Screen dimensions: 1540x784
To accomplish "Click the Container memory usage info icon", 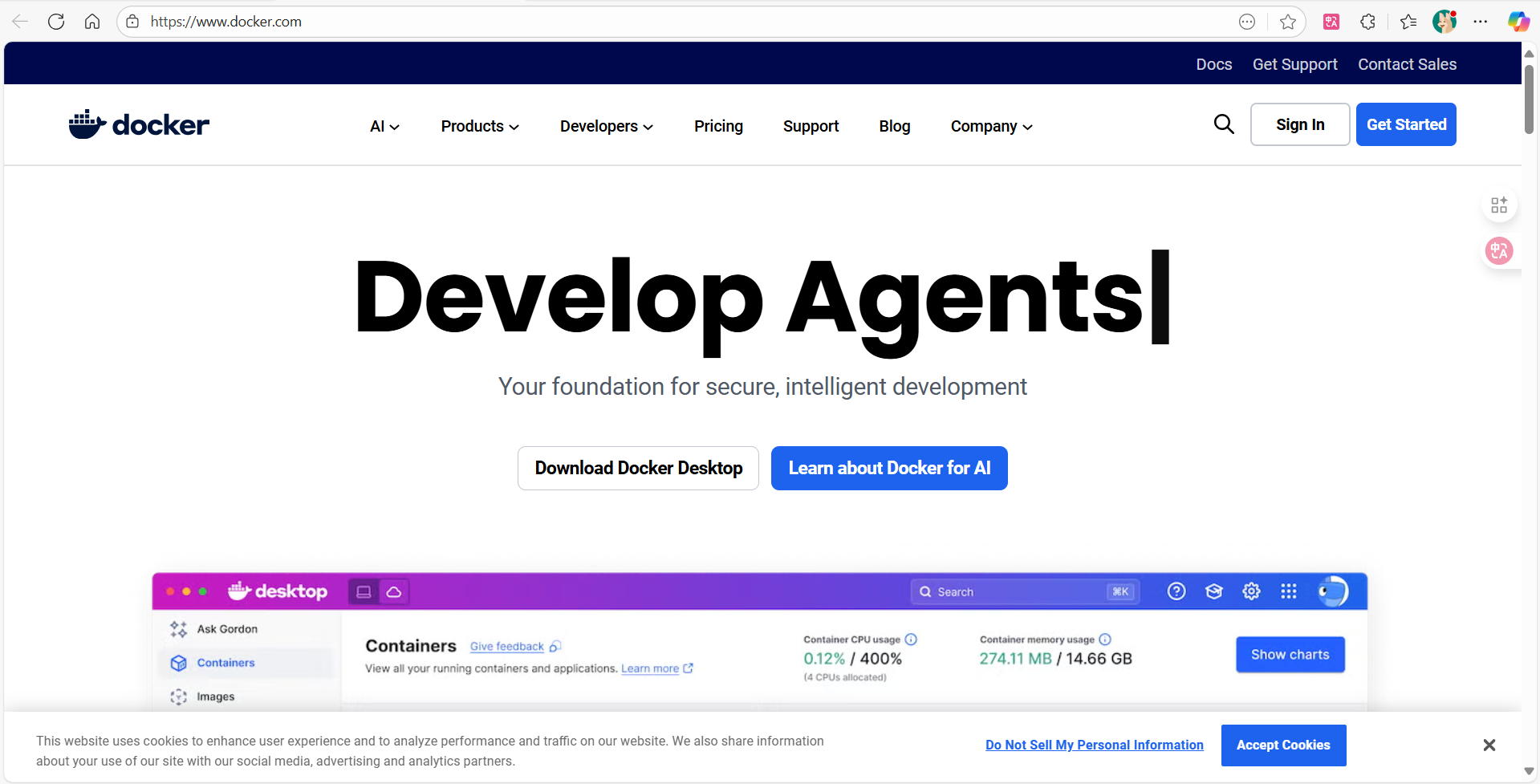I will [x=1105, y=640].
